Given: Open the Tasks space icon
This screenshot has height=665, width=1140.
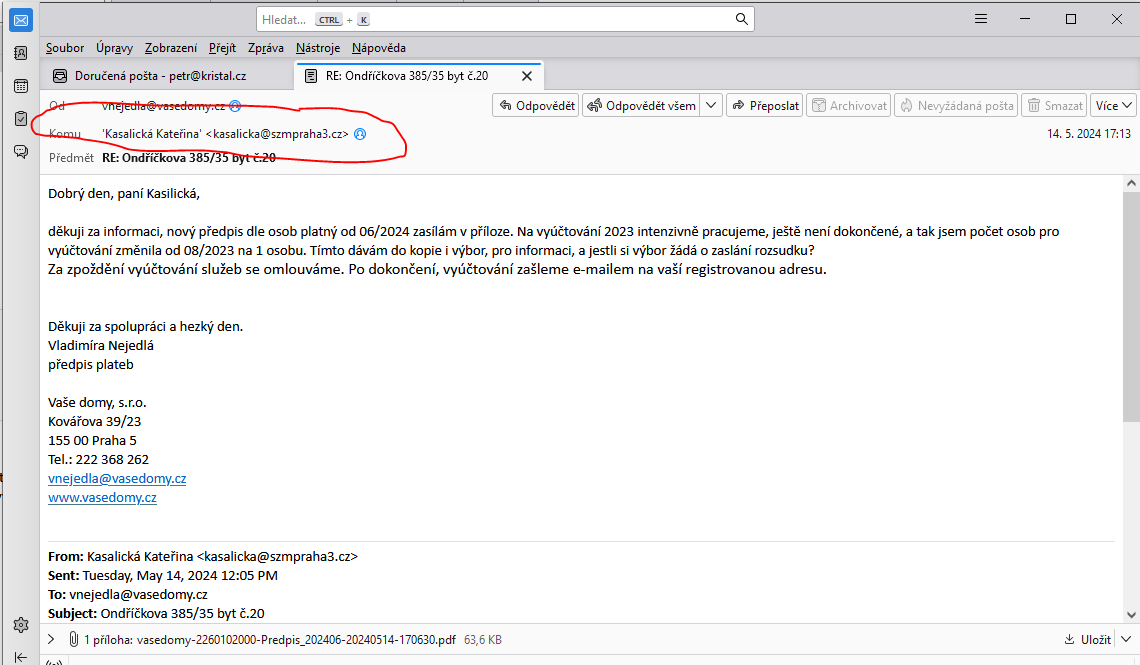Looking at the screenshot, I should [x=20, y=119].
